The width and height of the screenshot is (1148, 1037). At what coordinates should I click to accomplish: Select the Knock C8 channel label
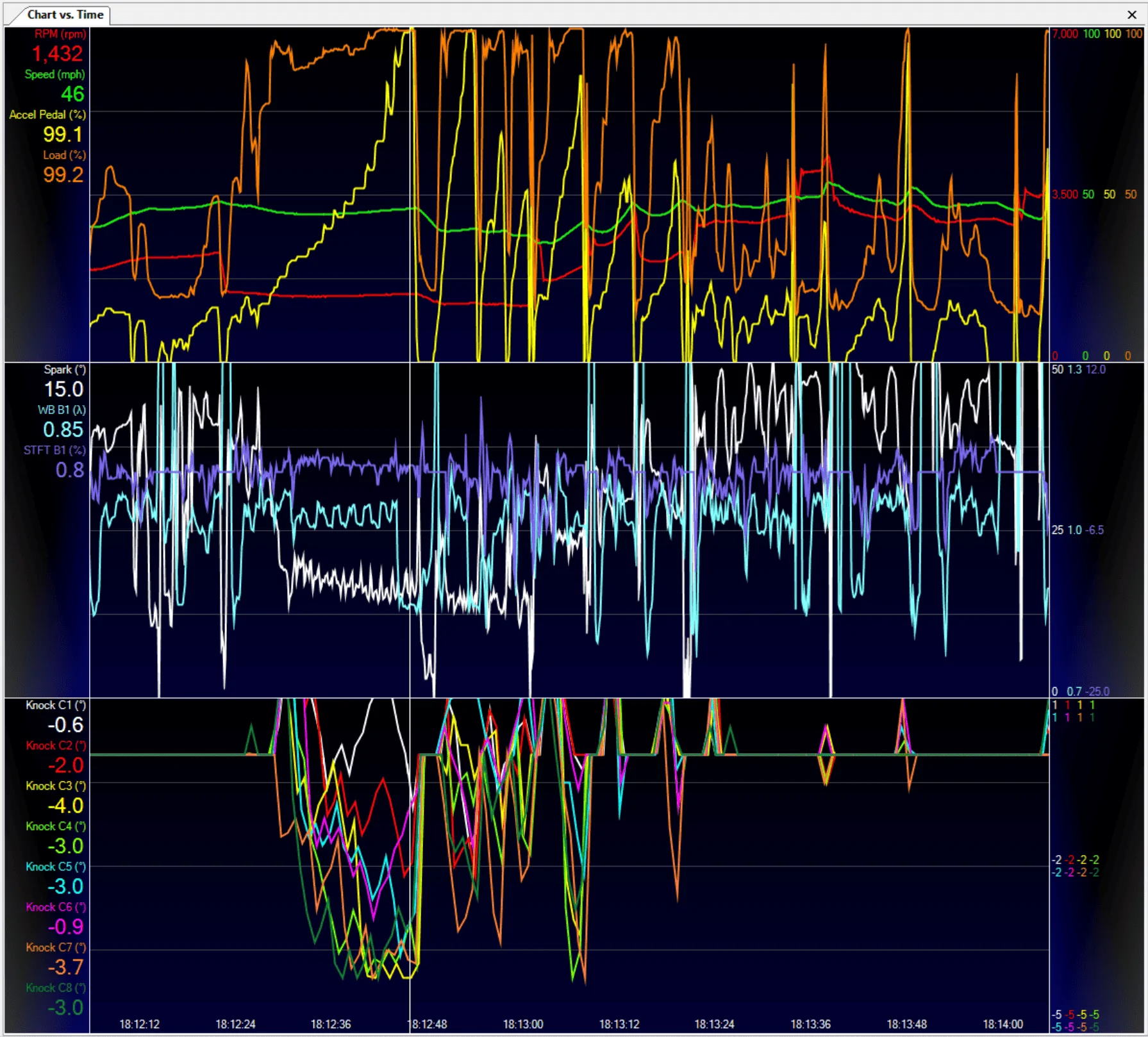click(x=56, y=988)
